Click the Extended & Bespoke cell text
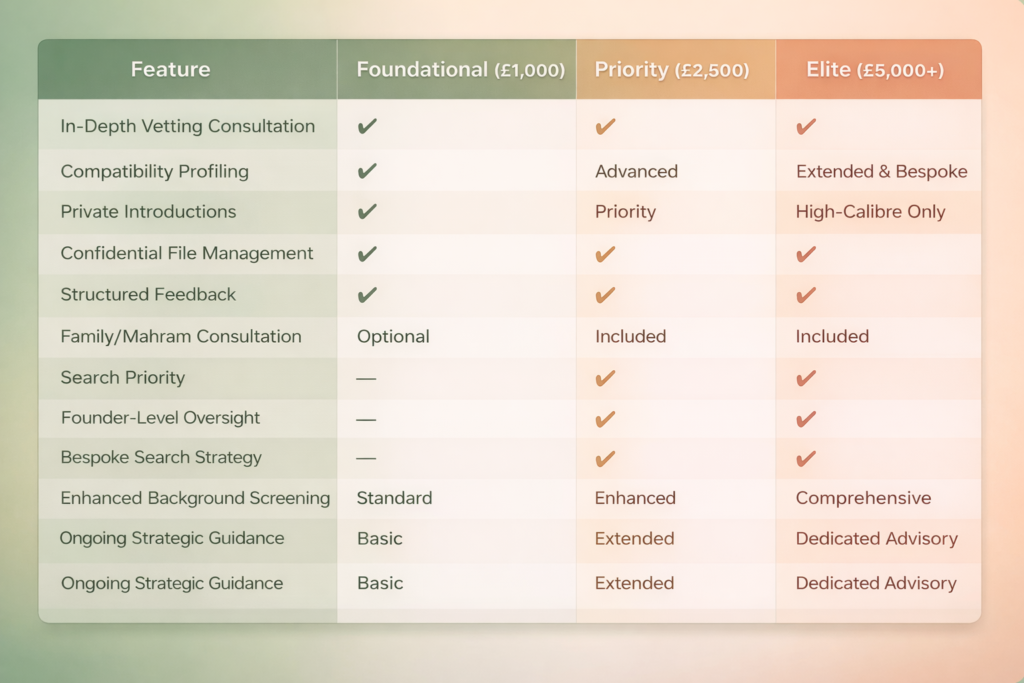The image size is (1024, 683). pyautogui.click(x=881, y=171)
